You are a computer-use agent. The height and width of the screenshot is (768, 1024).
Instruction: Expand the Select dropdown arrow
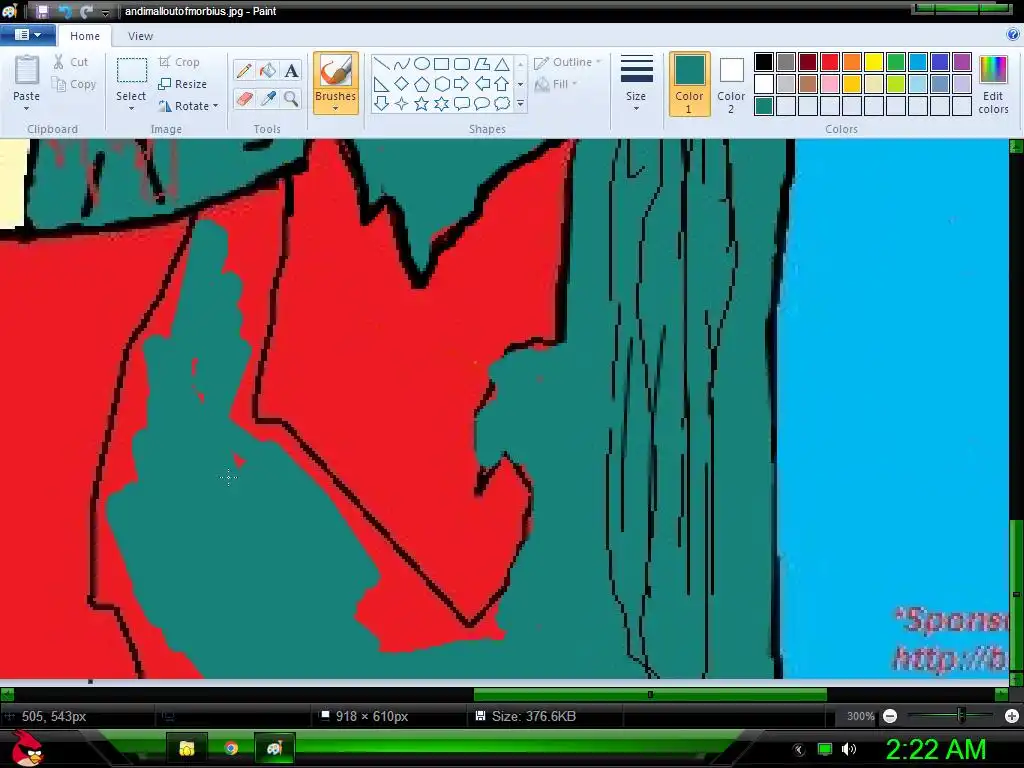[x=131, y=108]
